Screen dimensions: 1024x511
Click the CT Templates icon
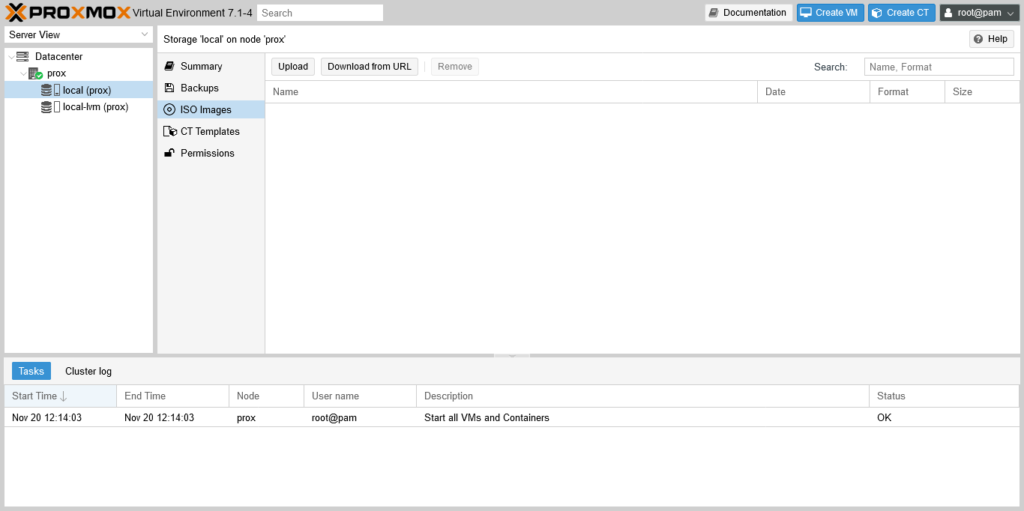tap(170, 131)
